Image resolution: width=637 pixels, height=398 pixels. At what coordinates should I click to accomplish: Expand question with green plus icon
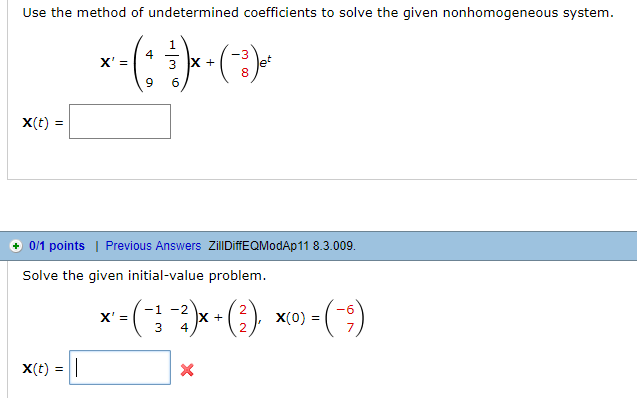(x=15, y=246)
